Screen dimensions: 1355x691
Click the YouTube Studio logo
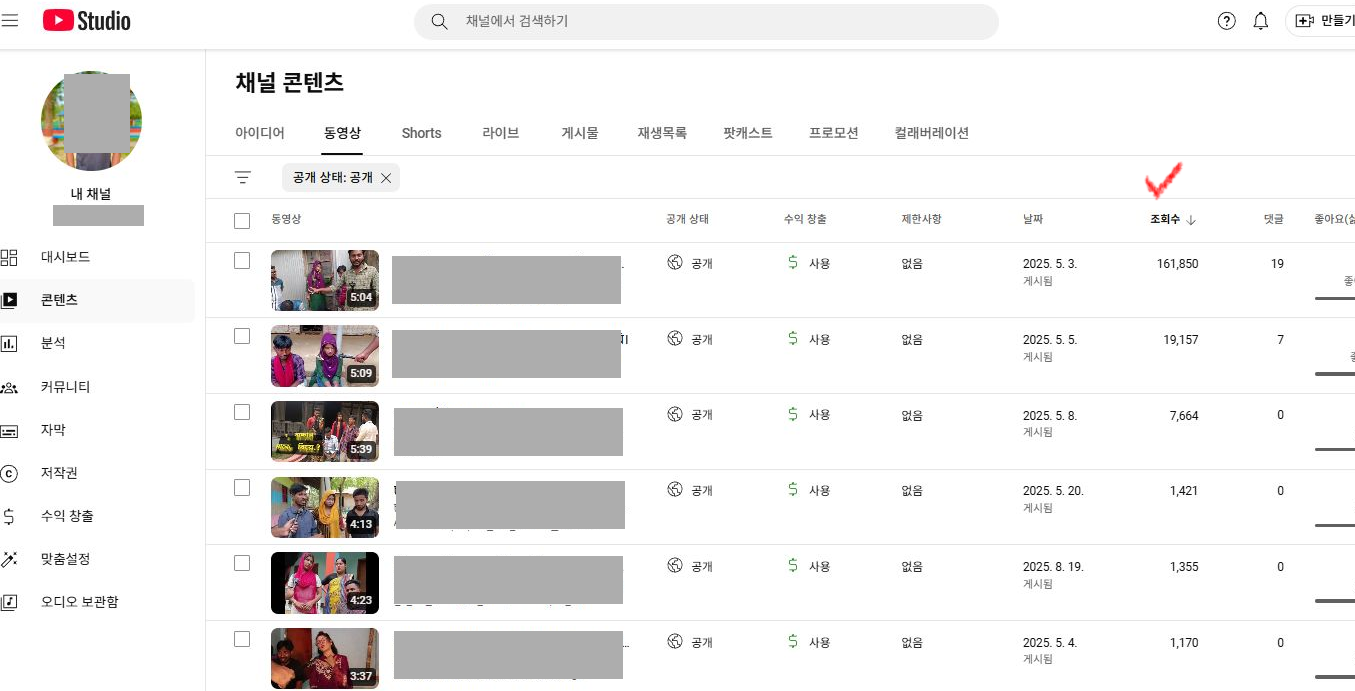pos(87,20)
